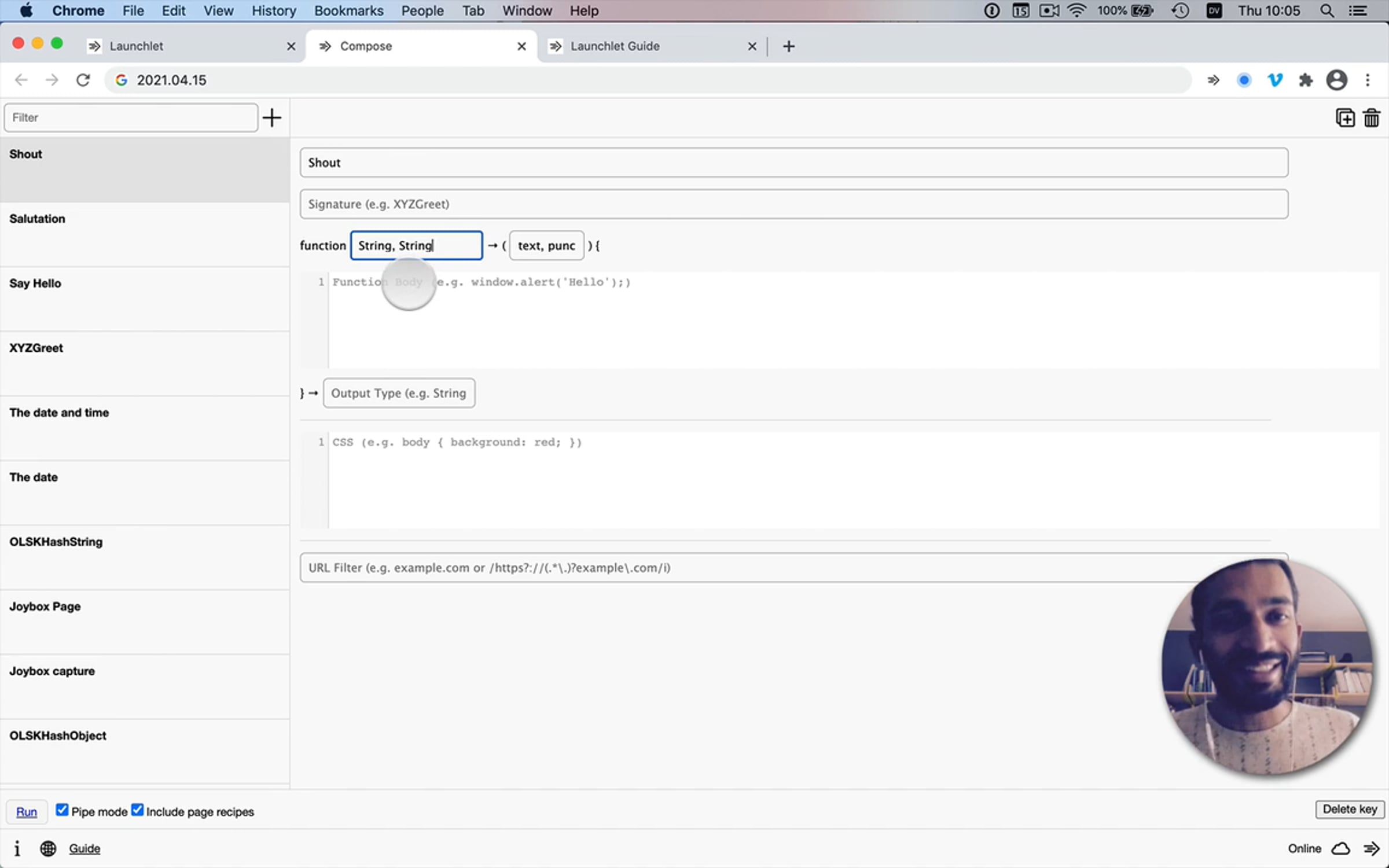The image size is (1389, 868).
Task: Clone the recipe with duplicate icon
Action: (x=1345, y=117)
